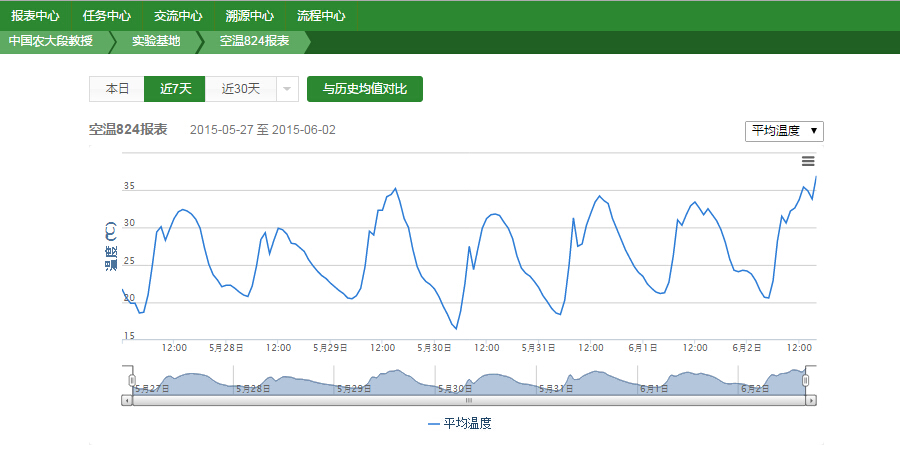The width and height of the screenshot is (900, 457).
Task: Click the navigator horizontal scrollbar thumb
Action: pos(468,400)
